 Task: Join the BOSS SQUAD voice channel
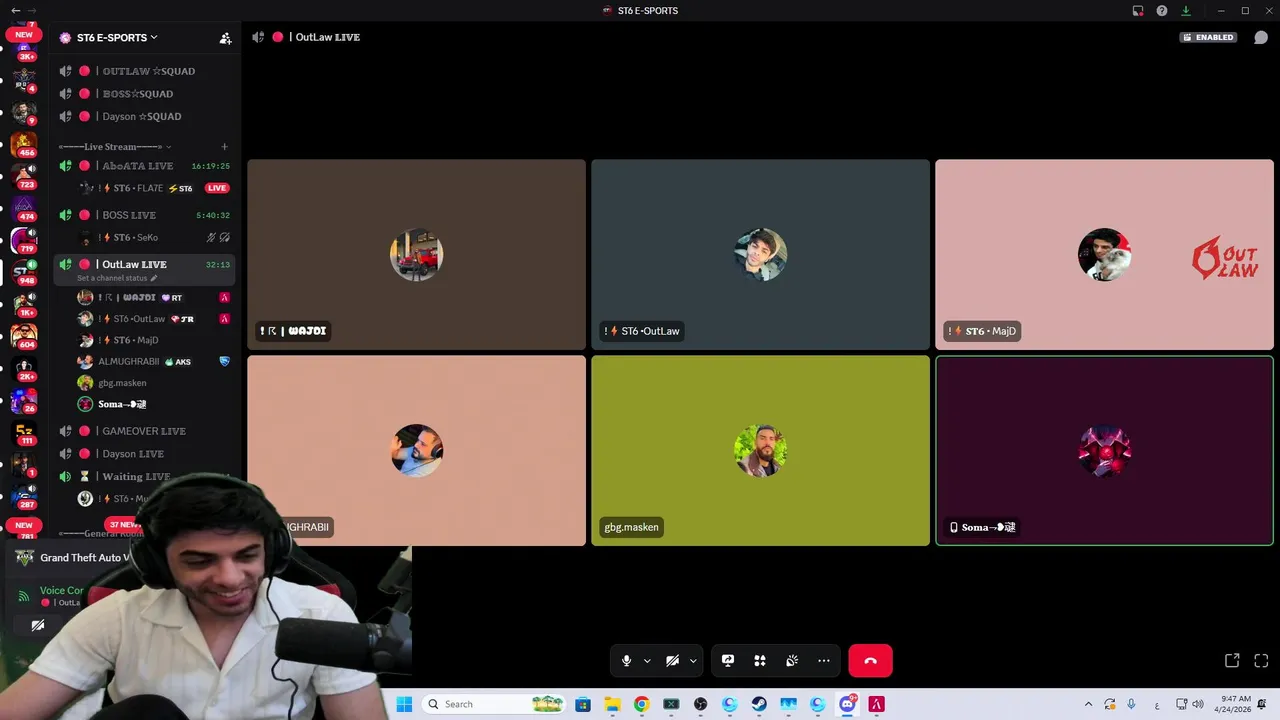(x=146, y=94)
